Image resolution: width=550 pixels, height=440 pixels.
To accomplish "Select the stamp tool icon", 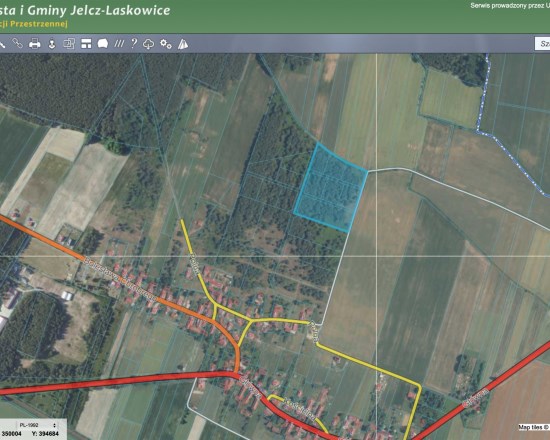I will tap(52, 44).
